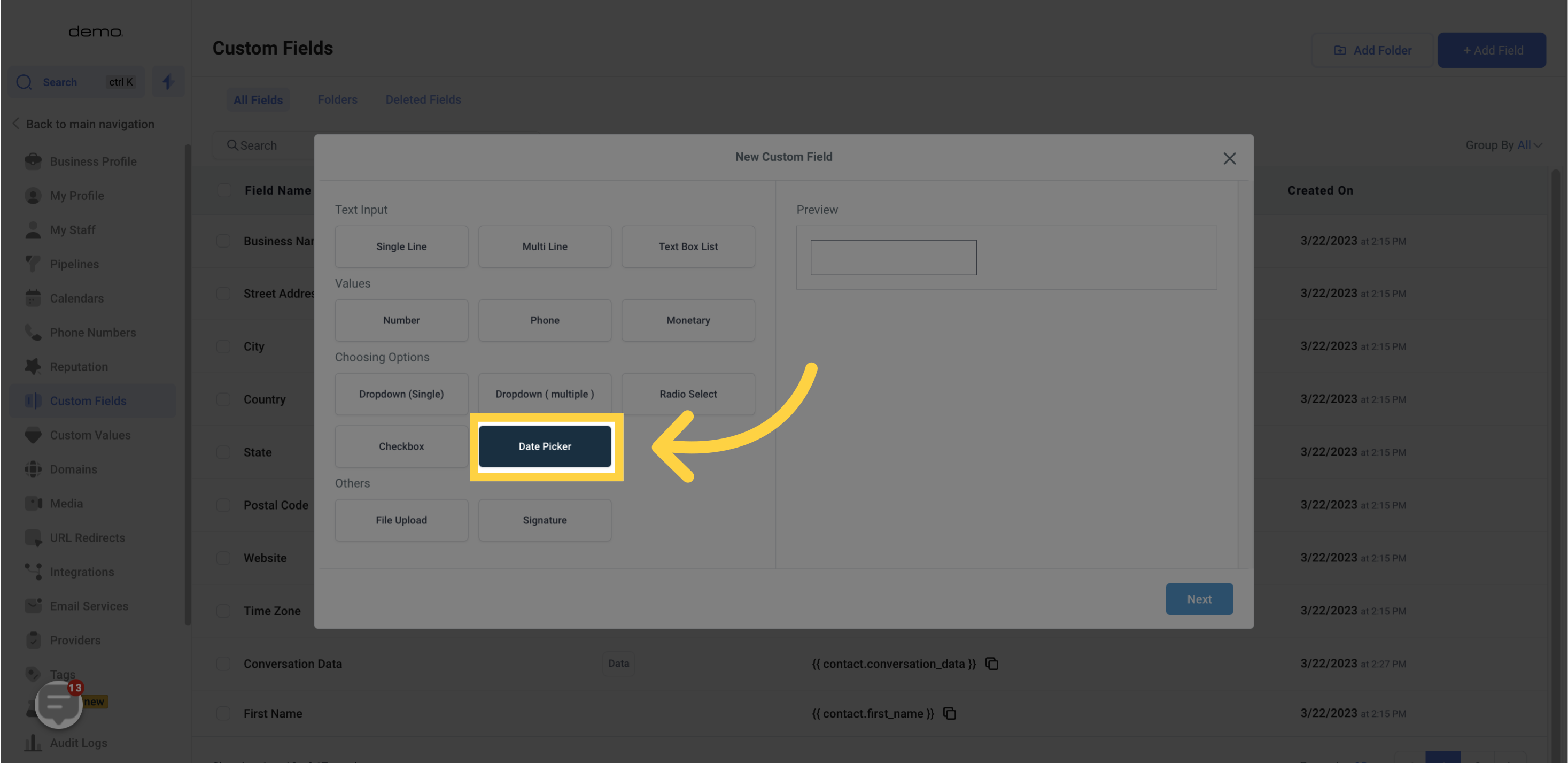This screenshot has width=1568, height=763.
Task: Check the Website row checkbox
Action: point(223,558)
